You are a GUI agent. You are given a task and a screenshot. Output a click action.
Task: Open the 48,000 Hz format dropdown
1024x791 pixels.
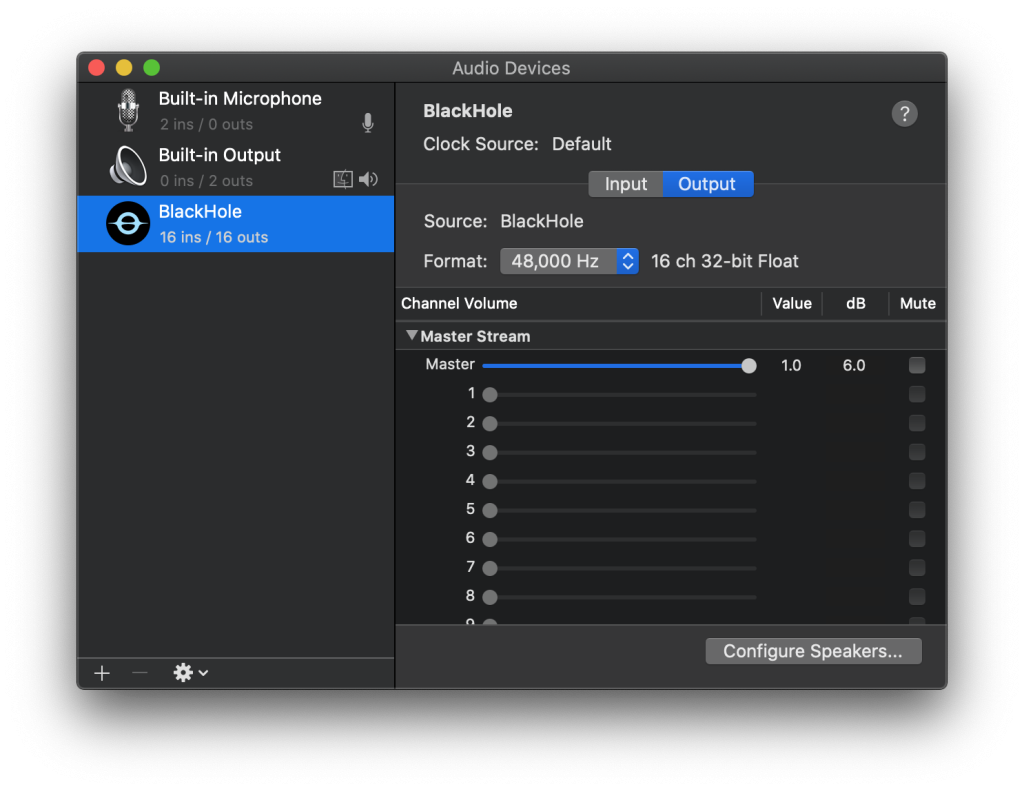pos(569,262)
